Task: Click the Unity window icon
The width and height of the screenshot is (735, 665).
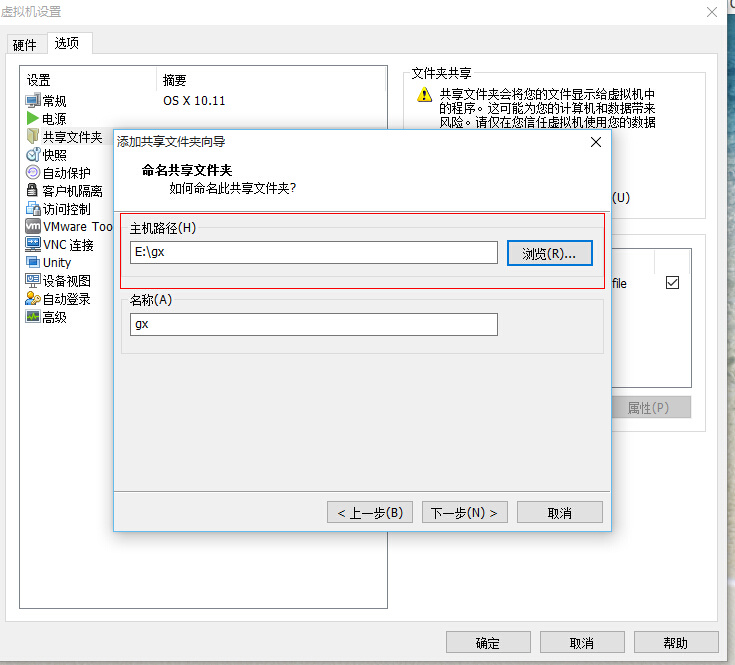Action: pyautogui.click(x=33, y=262)
